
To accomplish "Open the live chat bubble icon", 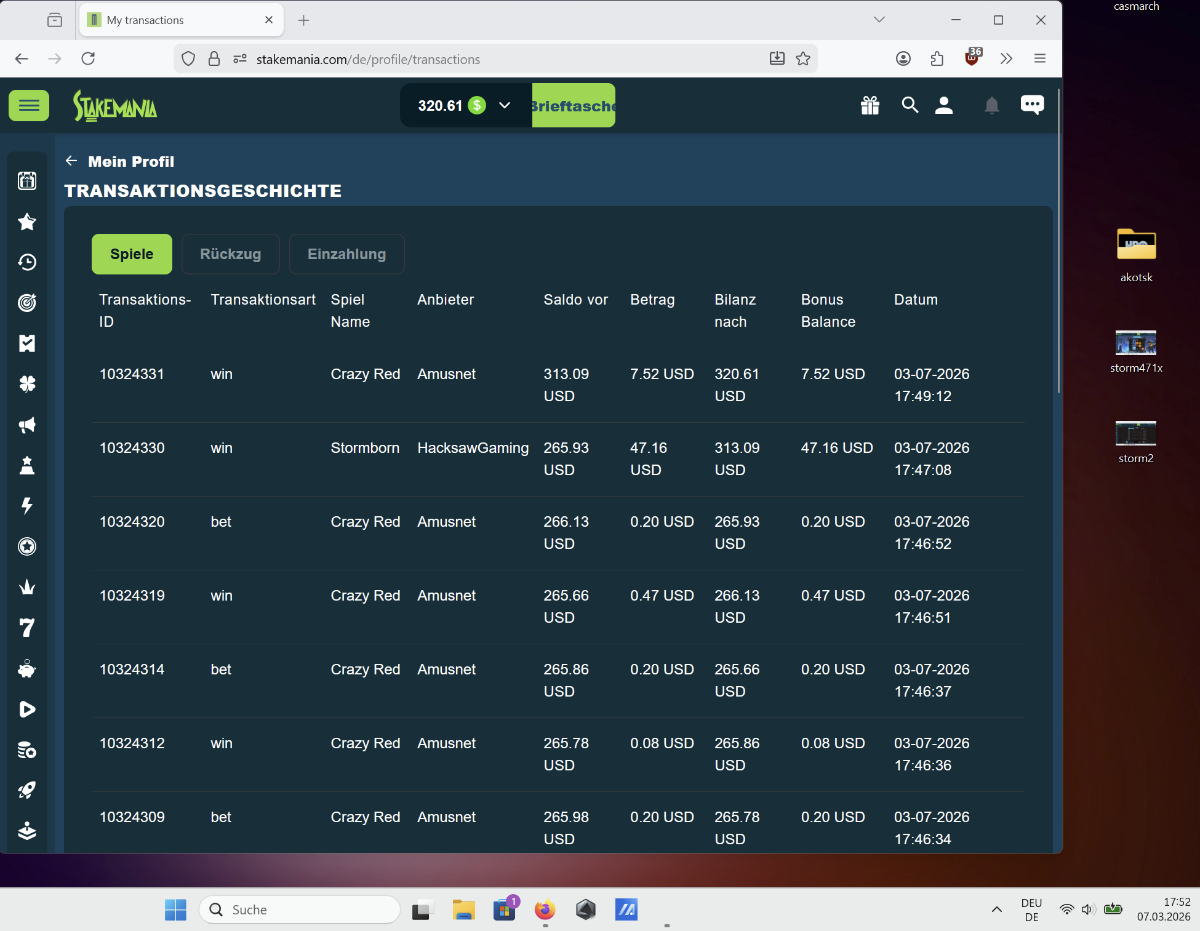I will (x=1031, y=105).
